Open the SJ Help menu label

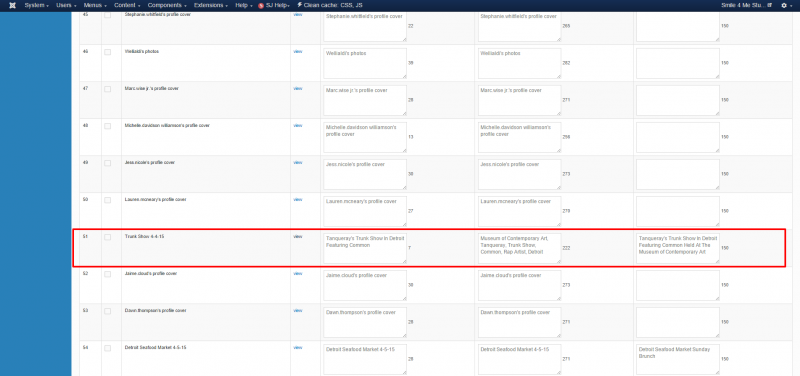[278, 5]
